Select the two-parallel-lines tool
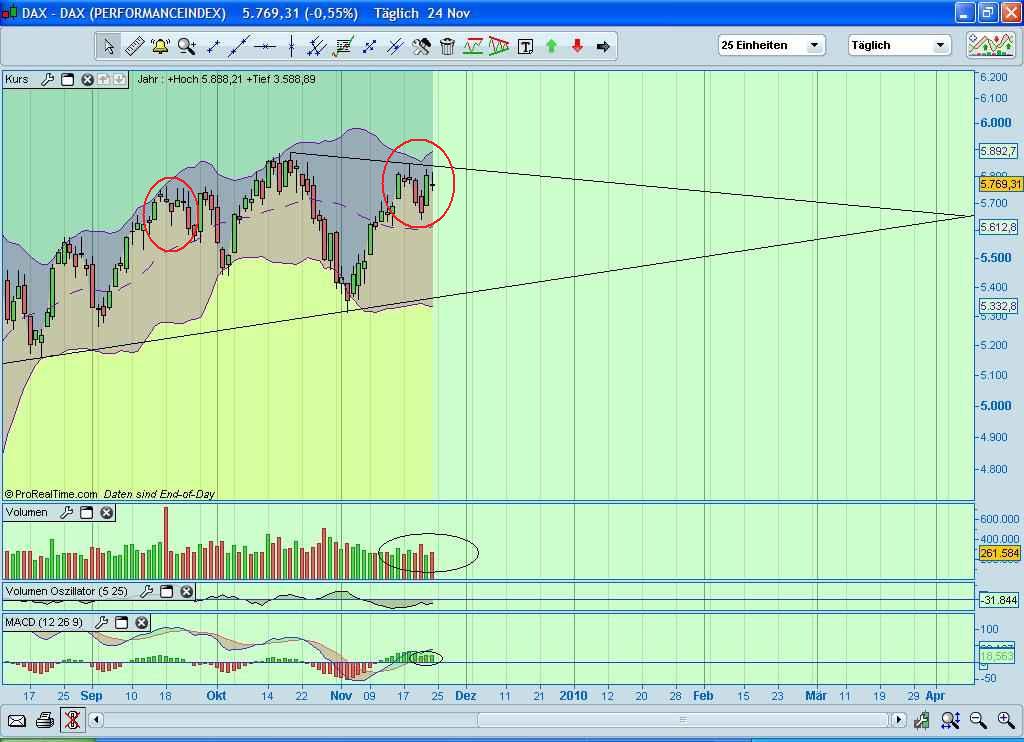The height and width of the screenshot is (742, 1024). point(395,46)
